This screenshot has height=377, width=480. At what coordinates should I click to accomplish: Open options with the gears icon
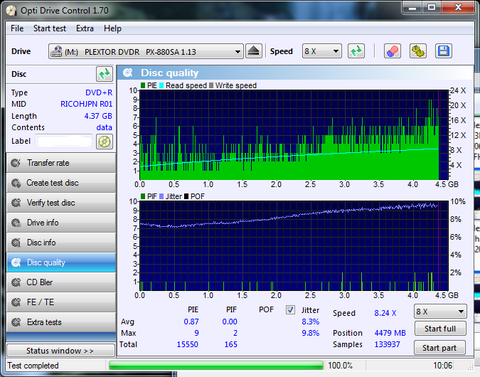[418, 51]
